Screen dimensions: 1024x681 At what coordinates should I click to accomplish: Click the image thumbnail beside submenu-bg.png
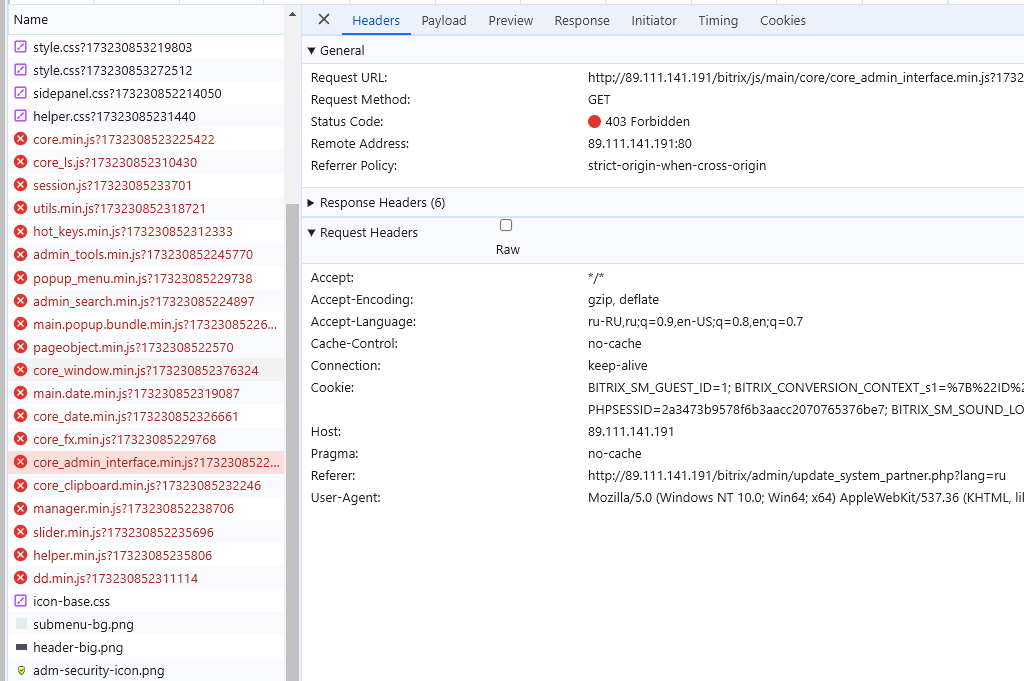21,624
